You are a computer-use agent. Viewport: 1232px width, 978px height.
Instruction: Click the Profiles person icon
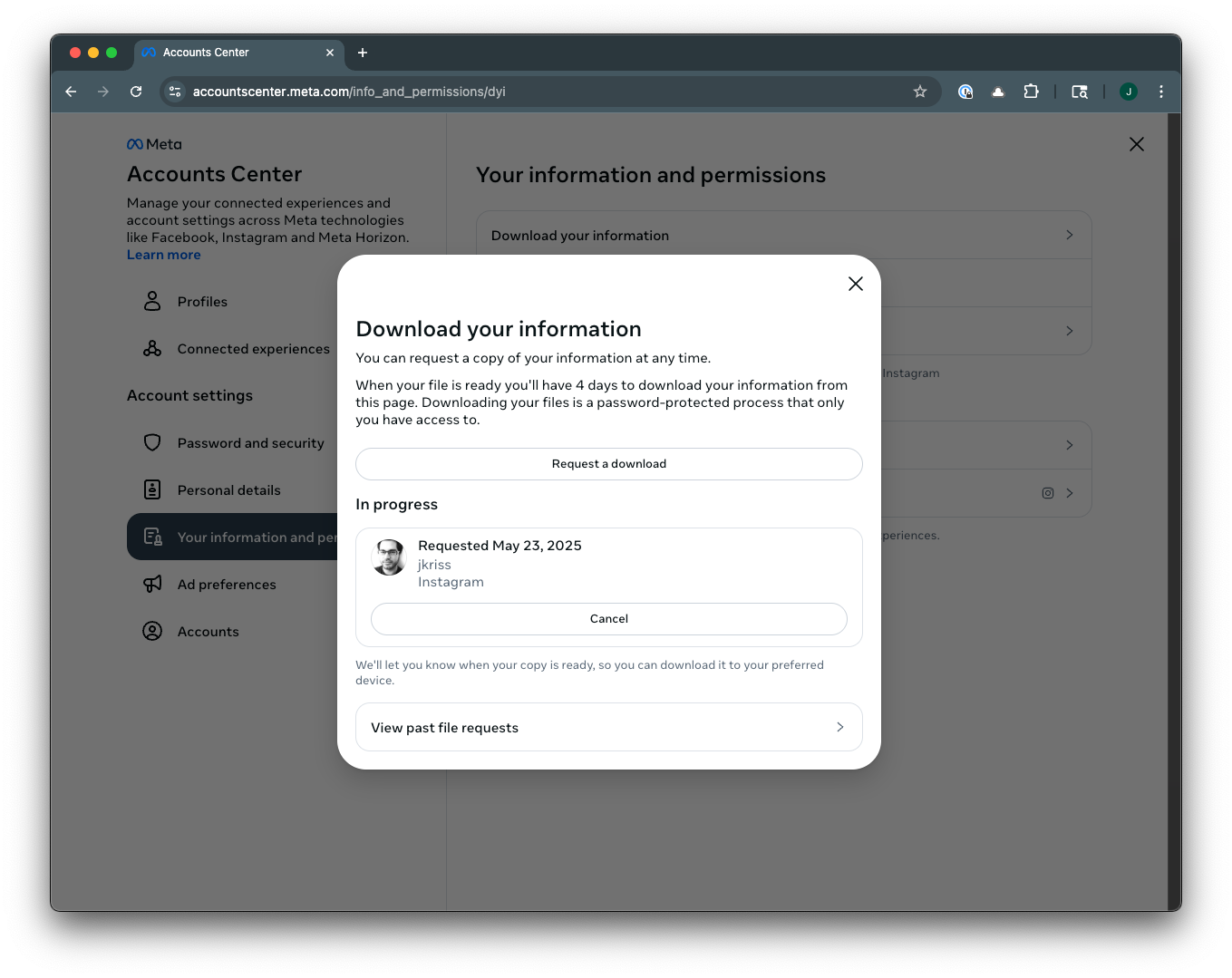[x=152, y=301]
